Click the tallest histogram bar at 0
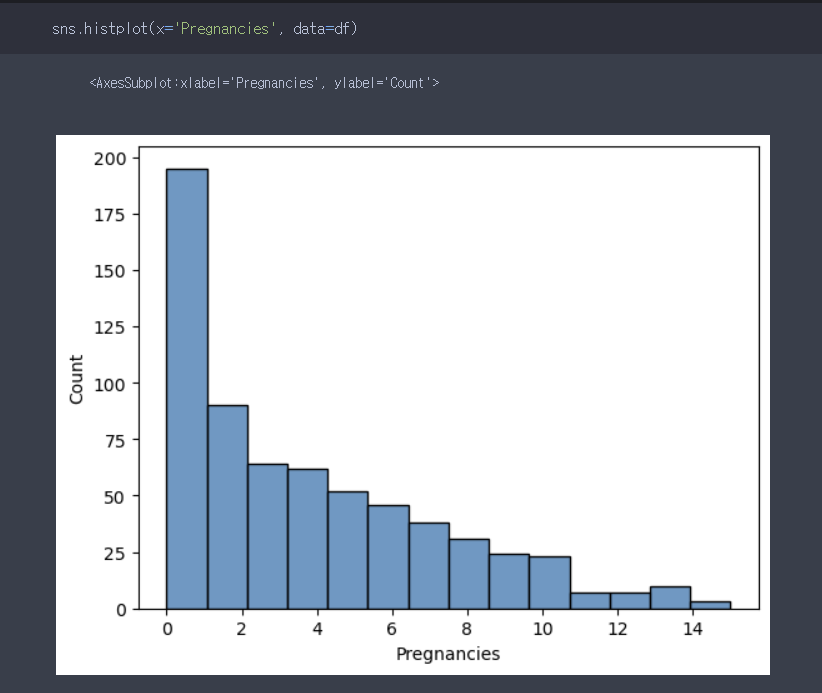 187,389
